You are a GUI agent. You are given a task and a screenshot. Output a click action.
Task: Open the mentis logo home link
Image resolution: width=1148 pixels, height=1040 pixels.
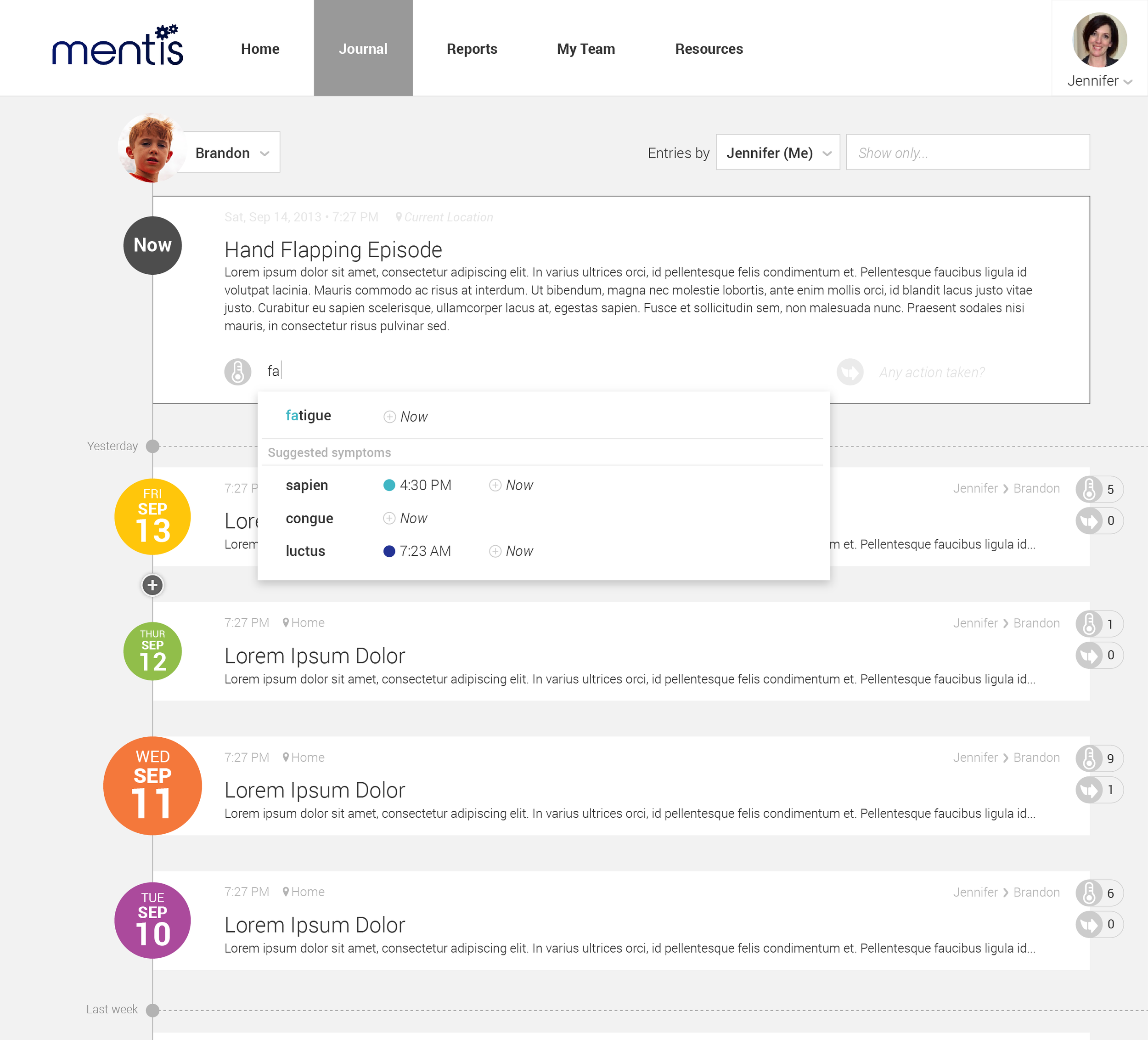(117, 46)
